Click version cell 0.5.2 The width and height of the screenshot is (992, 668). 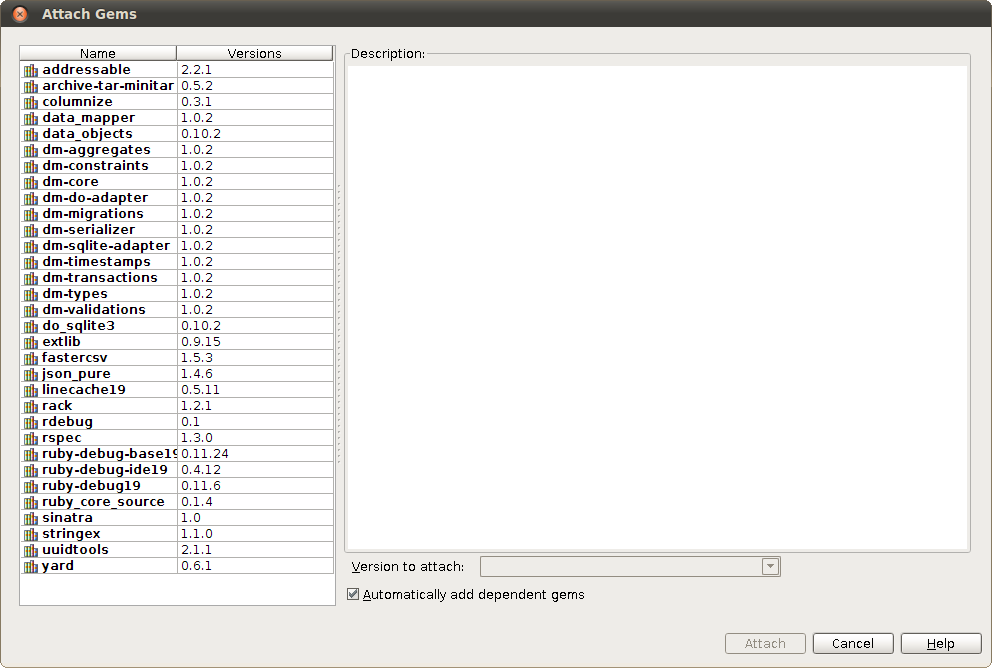tap(255, 85)
